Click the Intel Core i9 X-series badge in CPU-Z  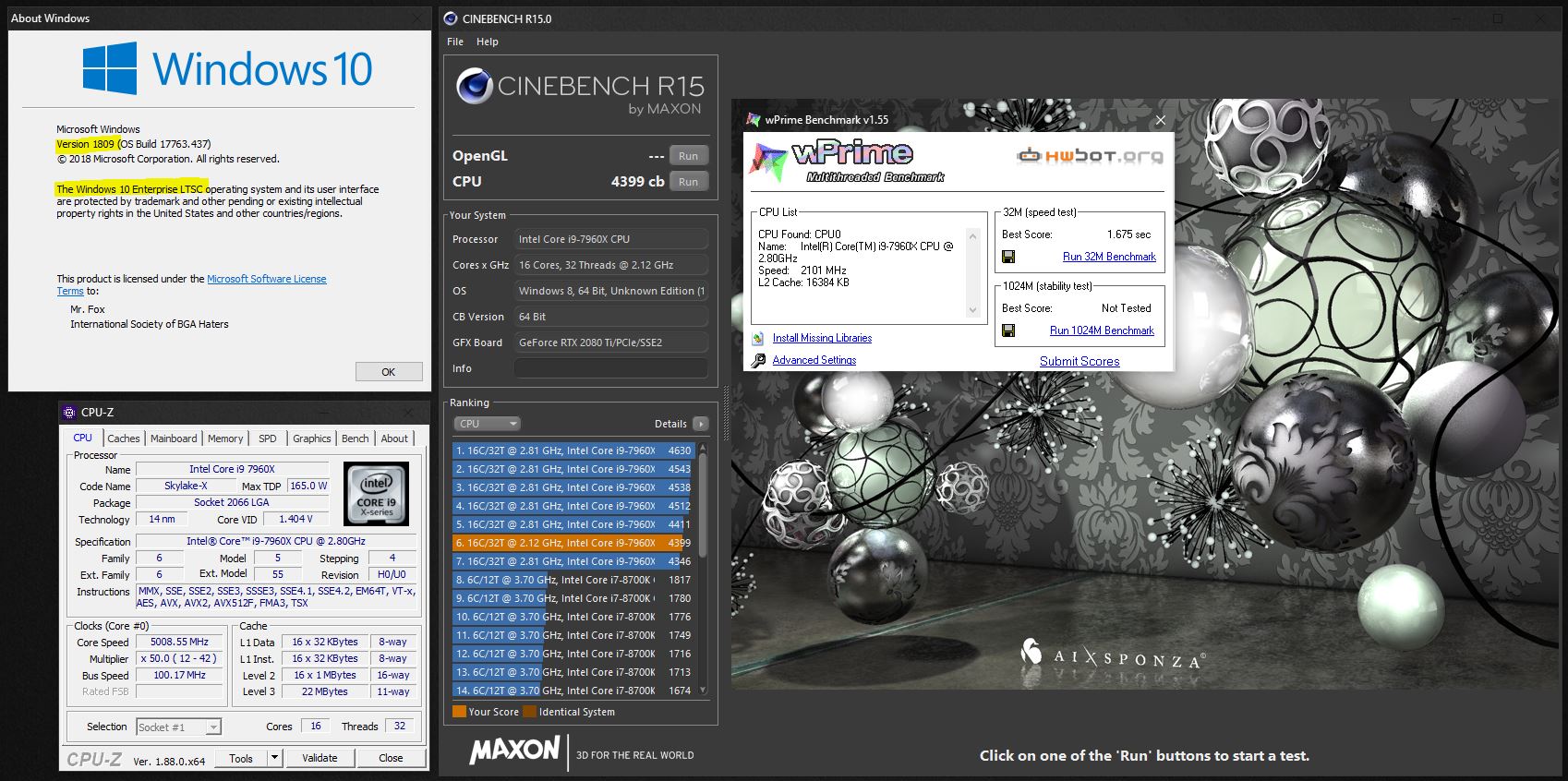click(x=377, y=495)
